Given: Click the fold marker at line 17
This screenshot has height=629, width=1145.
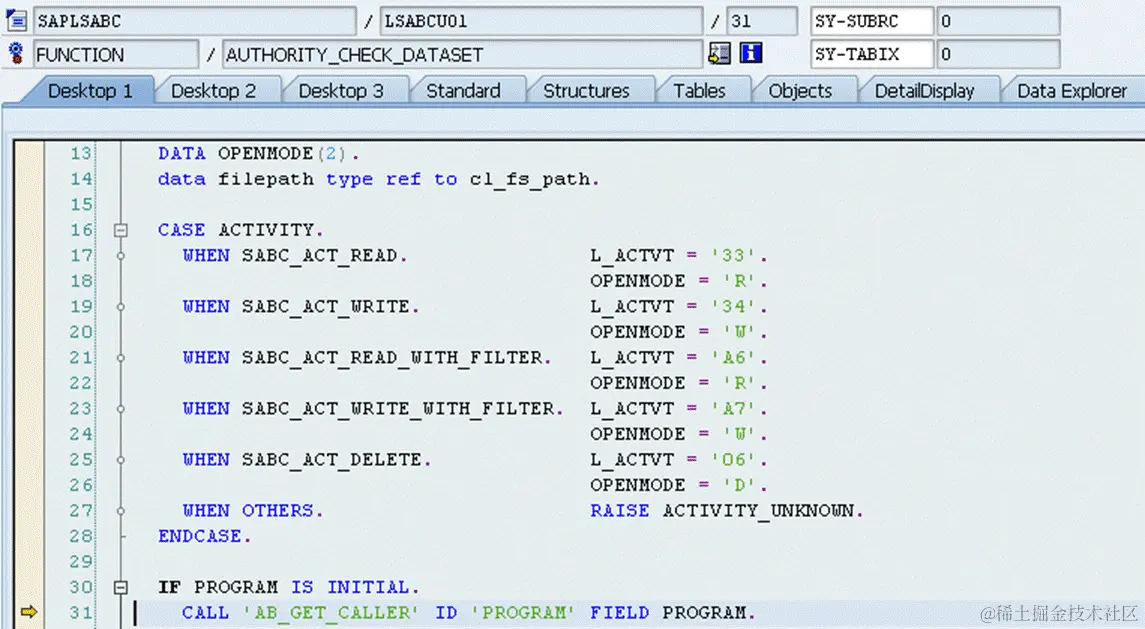Looking at the screenshot, I should coord(120,256).
